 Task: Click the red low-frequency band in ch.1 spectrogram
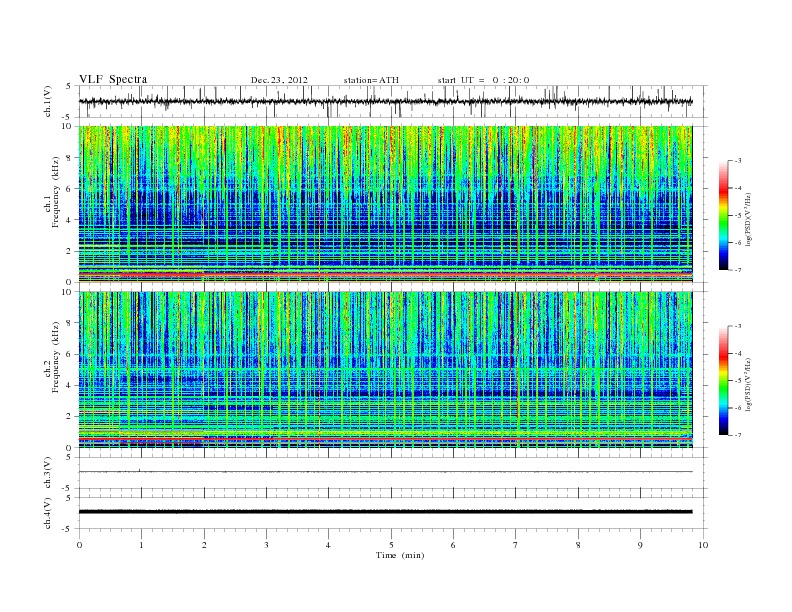(385, 275)
